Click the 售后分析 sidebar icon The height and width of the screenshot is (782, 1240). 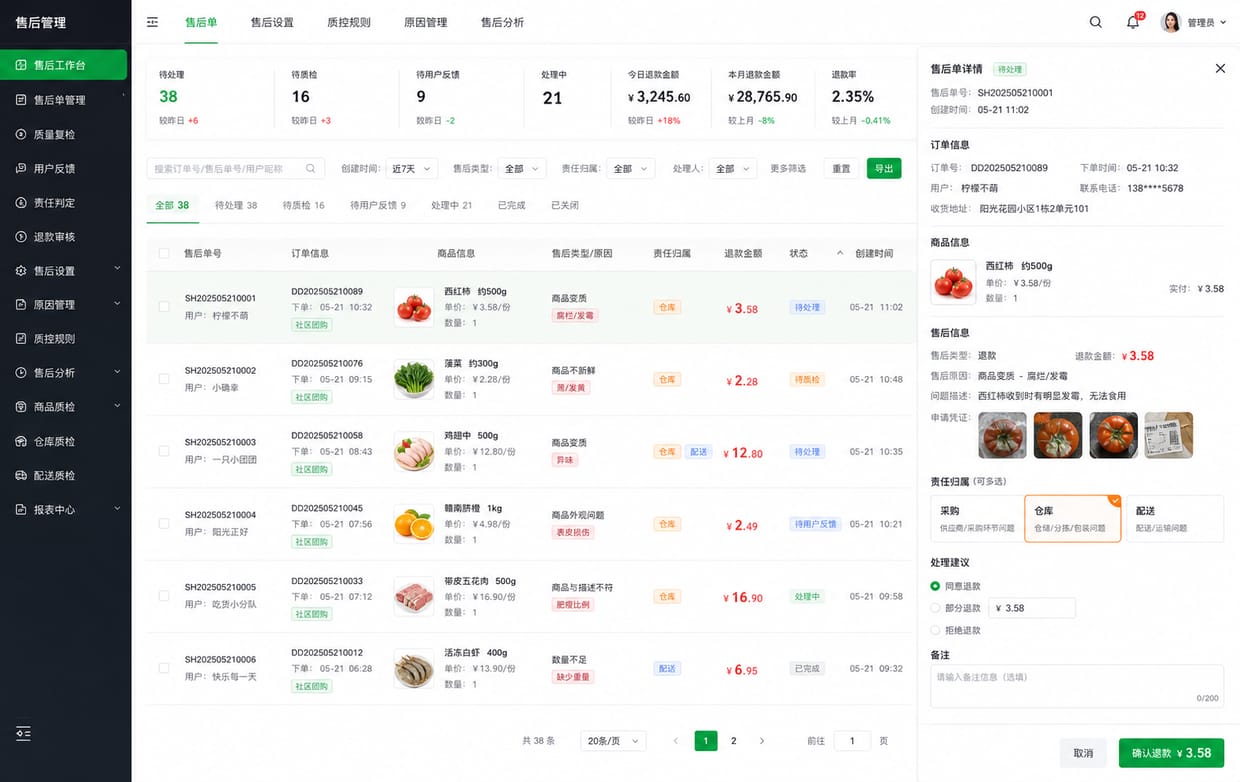tap(22, 372)
